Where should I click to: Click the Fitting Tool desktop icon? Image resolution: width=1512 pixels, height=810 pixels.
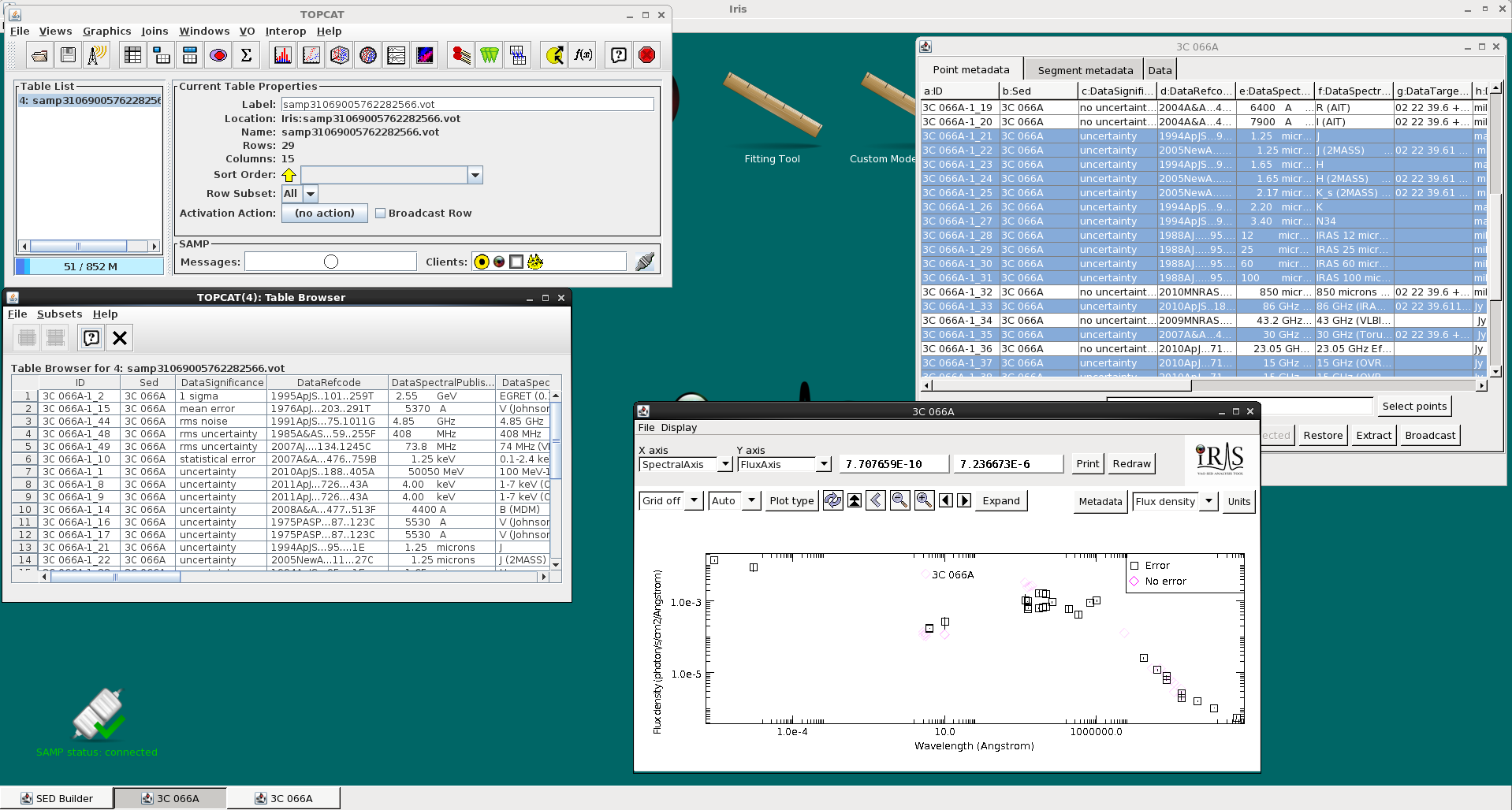pos(772,118)
